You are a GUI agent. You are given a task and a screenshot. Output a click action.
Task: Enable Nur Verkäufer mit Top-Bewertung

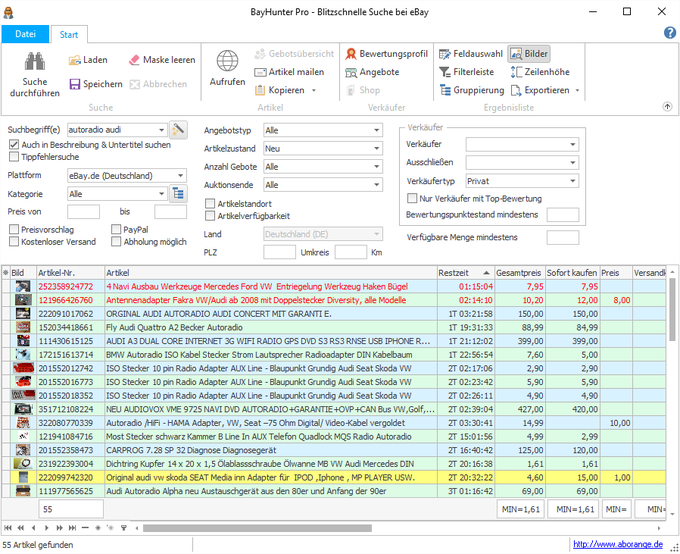pos(412,198)
